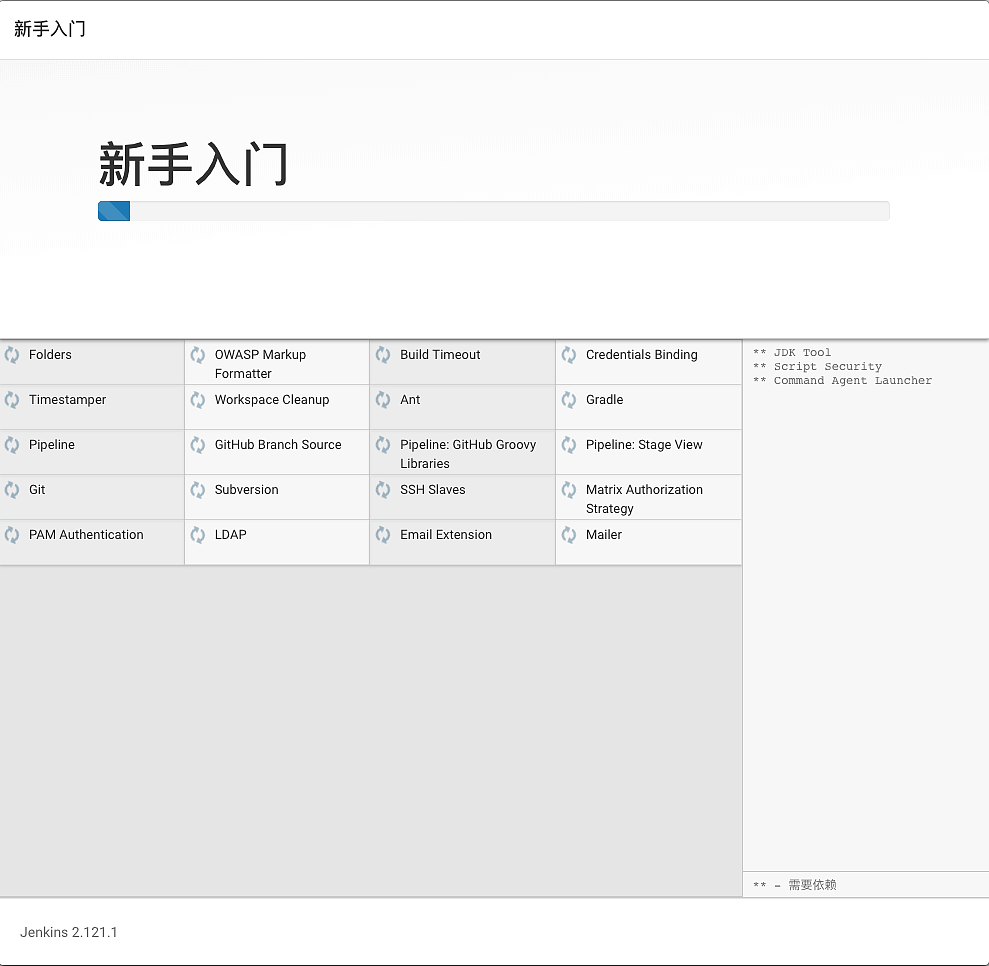Click the refresh icon beside Pipeline

coord(12,445)
